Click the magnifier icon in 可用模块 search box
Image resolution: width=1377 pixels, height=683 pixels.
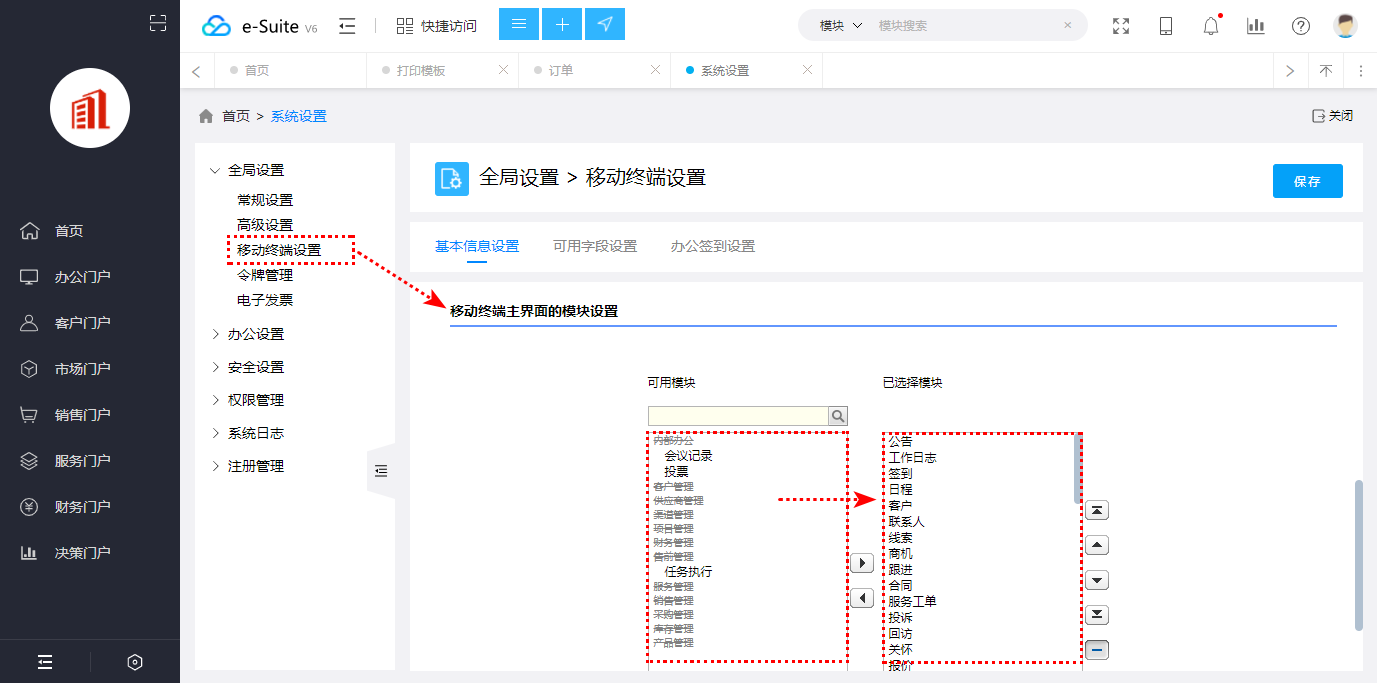click(x=837, y=415)
